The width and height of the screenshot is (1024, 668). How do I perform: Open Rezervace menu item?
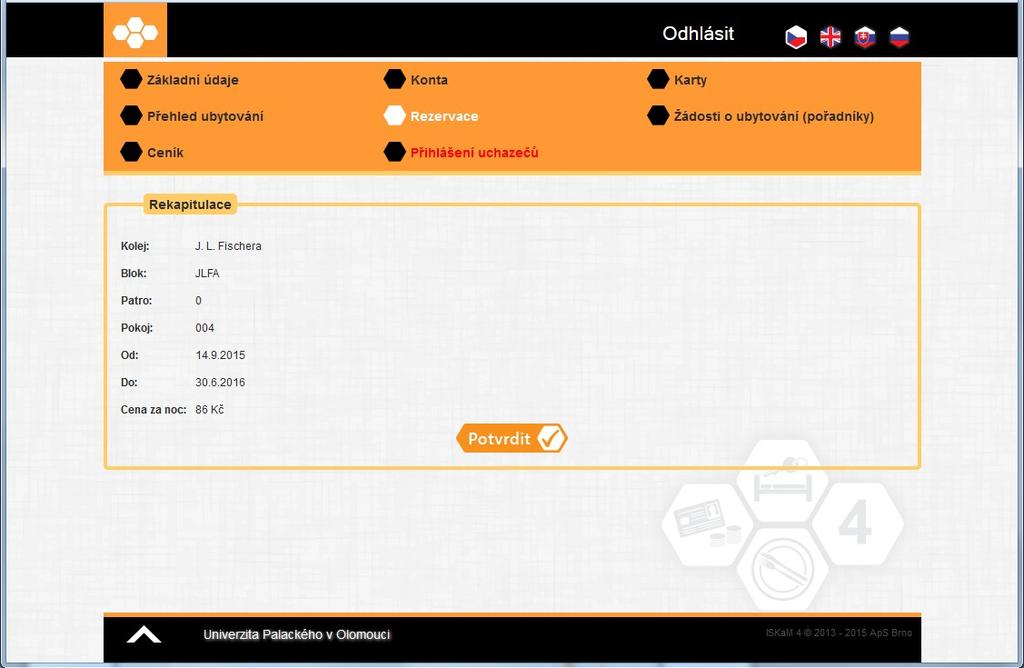coord(444,116)
